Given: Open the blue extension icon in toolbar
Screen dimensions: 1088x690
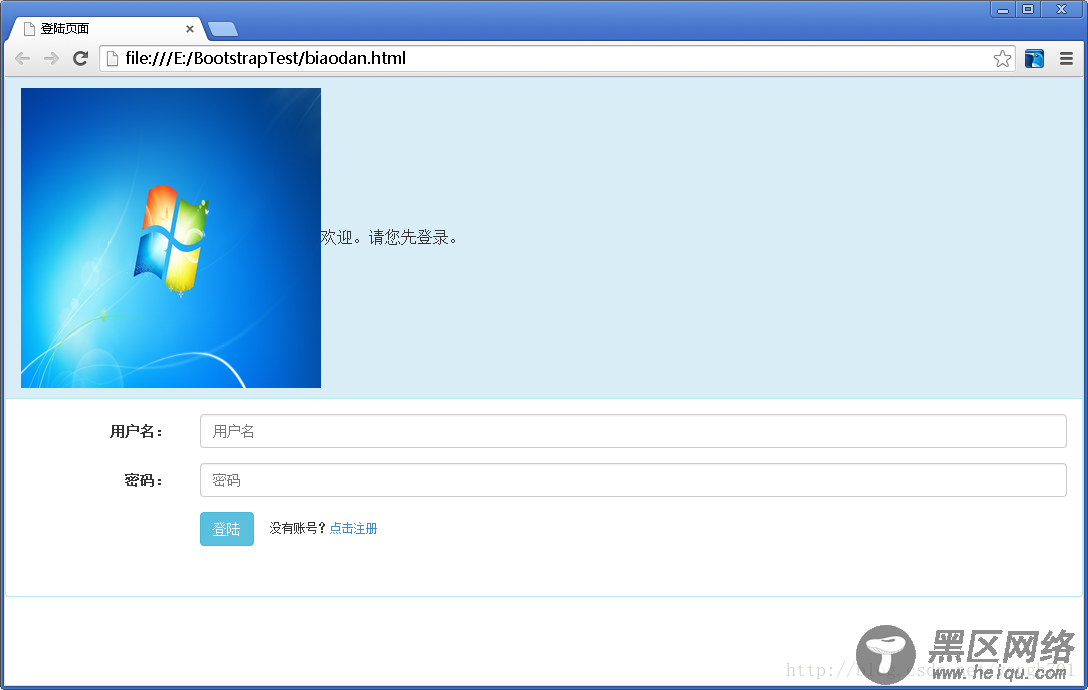Looking at the screenshot, I should pyautogui.click(x=1034, y=59).
